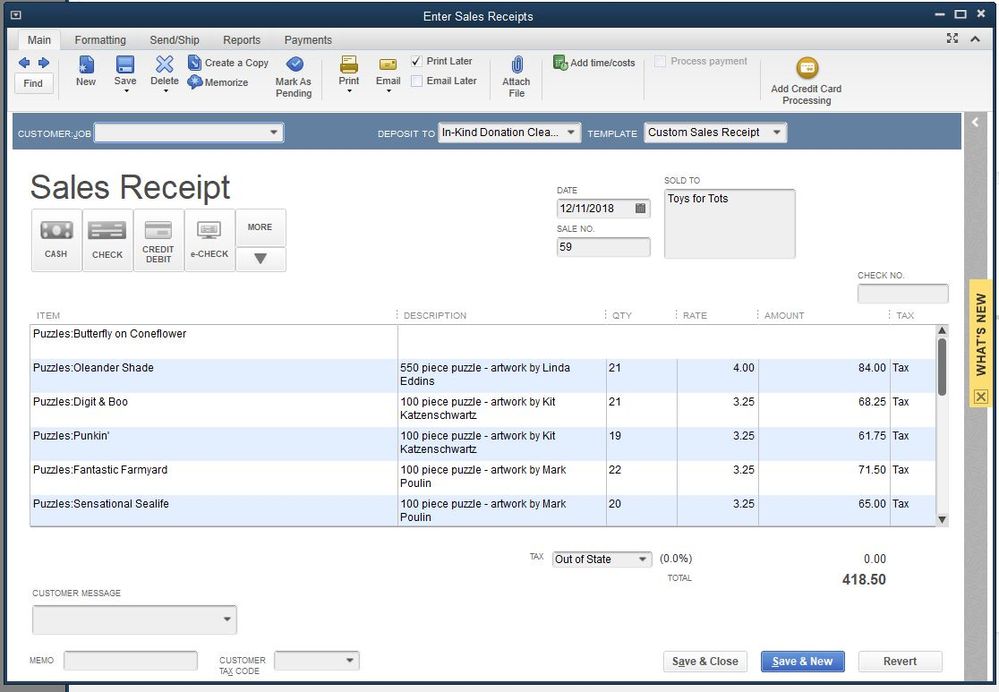Enable the Email Later checkbox
This screenshot has width=999, height=692.
(x=417, y=81)
